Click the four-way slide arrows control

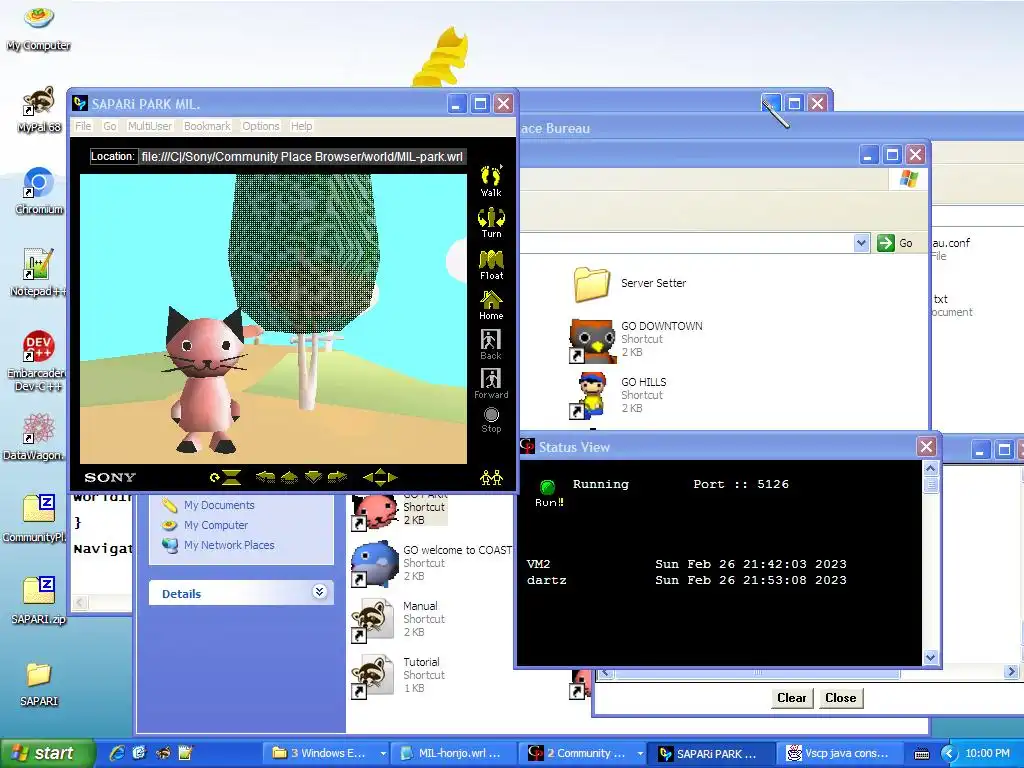[380, 477]
